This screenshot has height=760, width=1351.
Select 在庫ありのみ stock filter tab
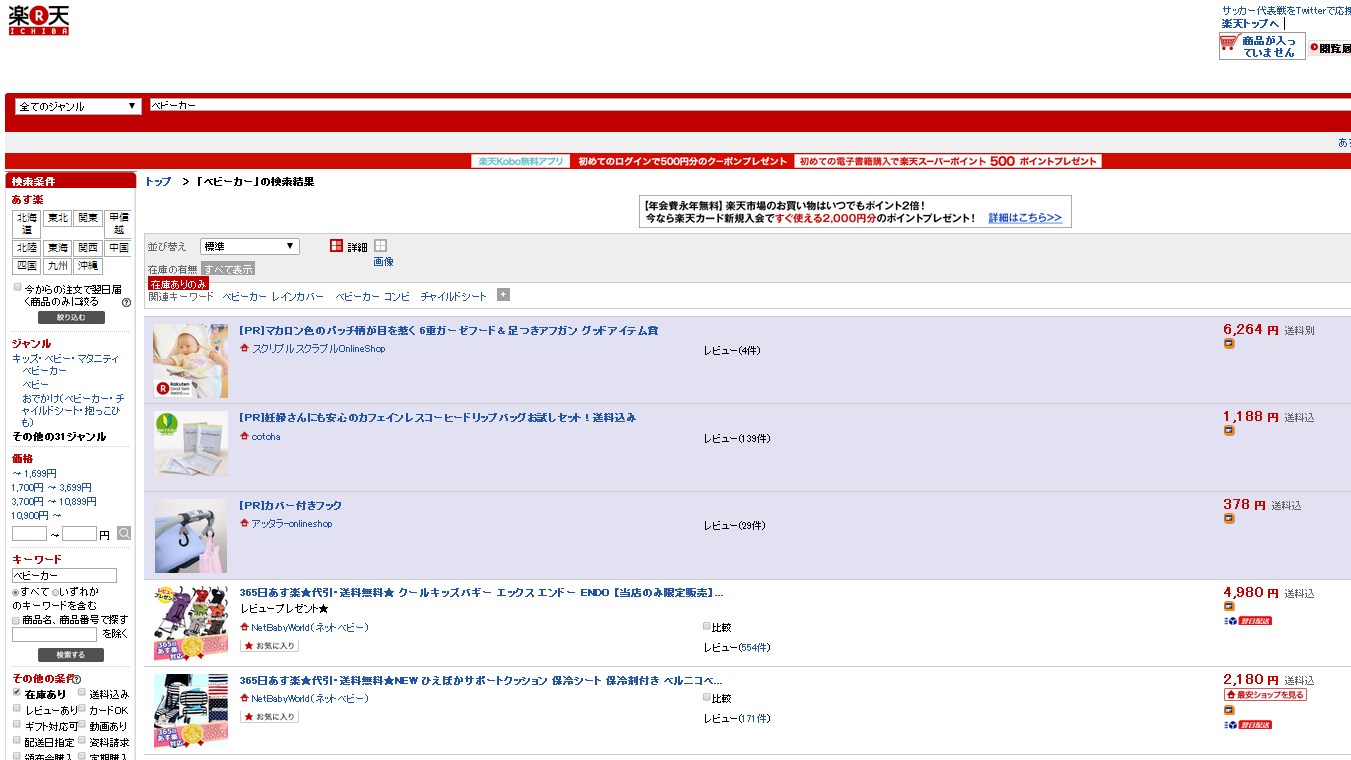pyautogui.click(x=178, y=284)
